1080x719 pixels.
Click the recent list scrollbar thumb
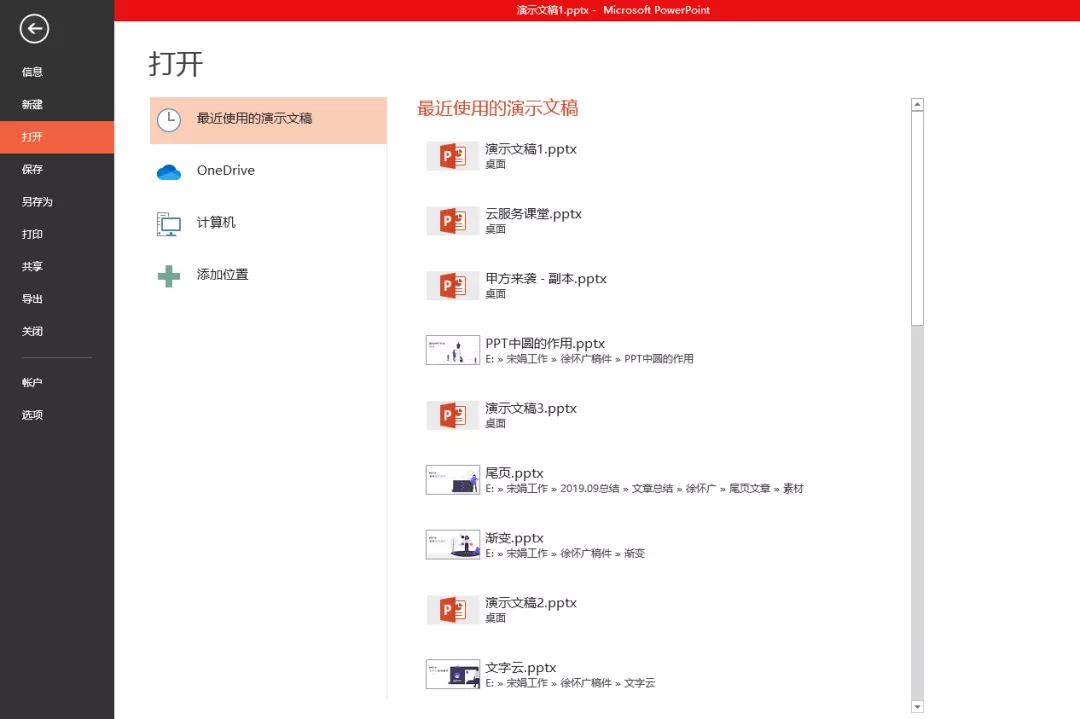click(917, 218)
